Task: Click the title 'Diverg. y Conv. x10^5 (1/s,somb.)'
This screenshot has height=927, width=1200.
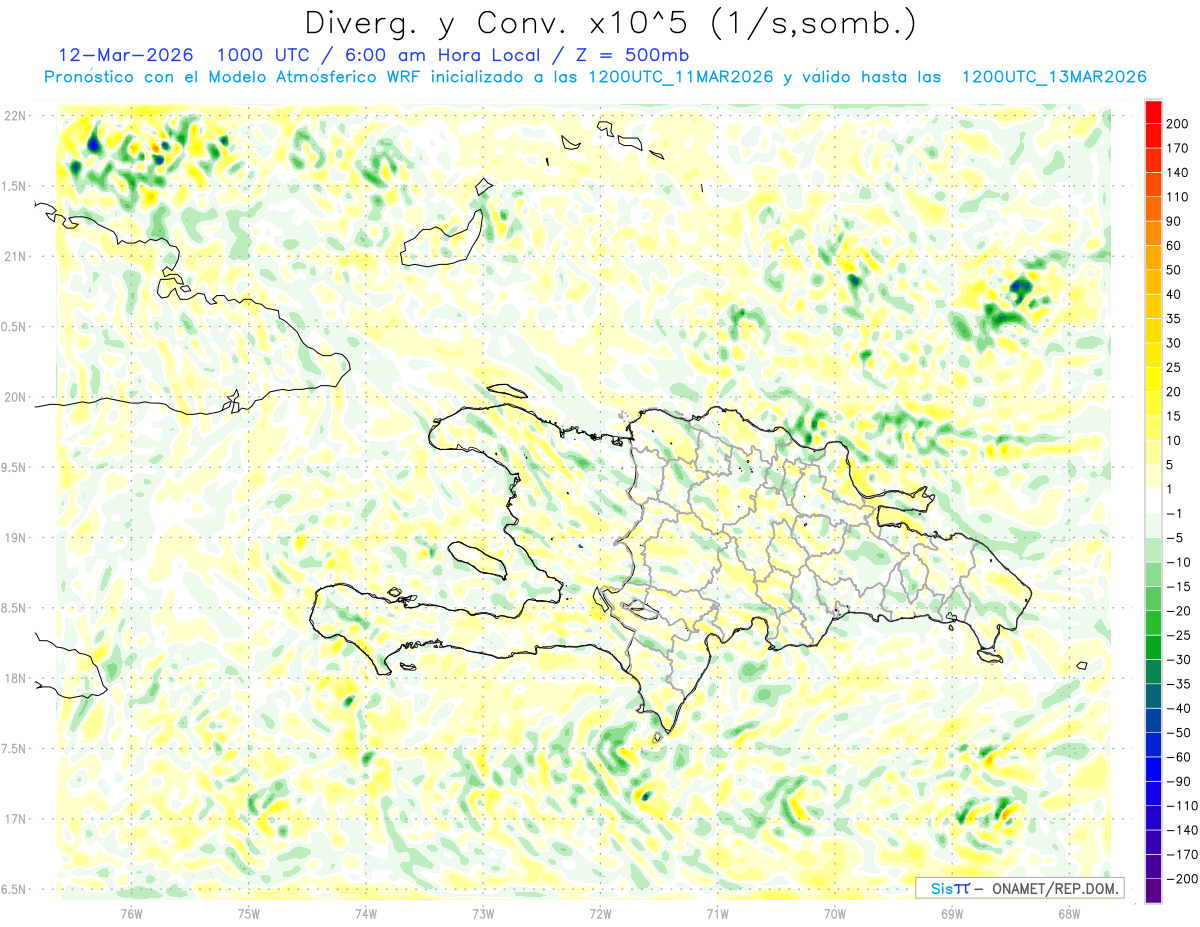Action: point(610,23)
